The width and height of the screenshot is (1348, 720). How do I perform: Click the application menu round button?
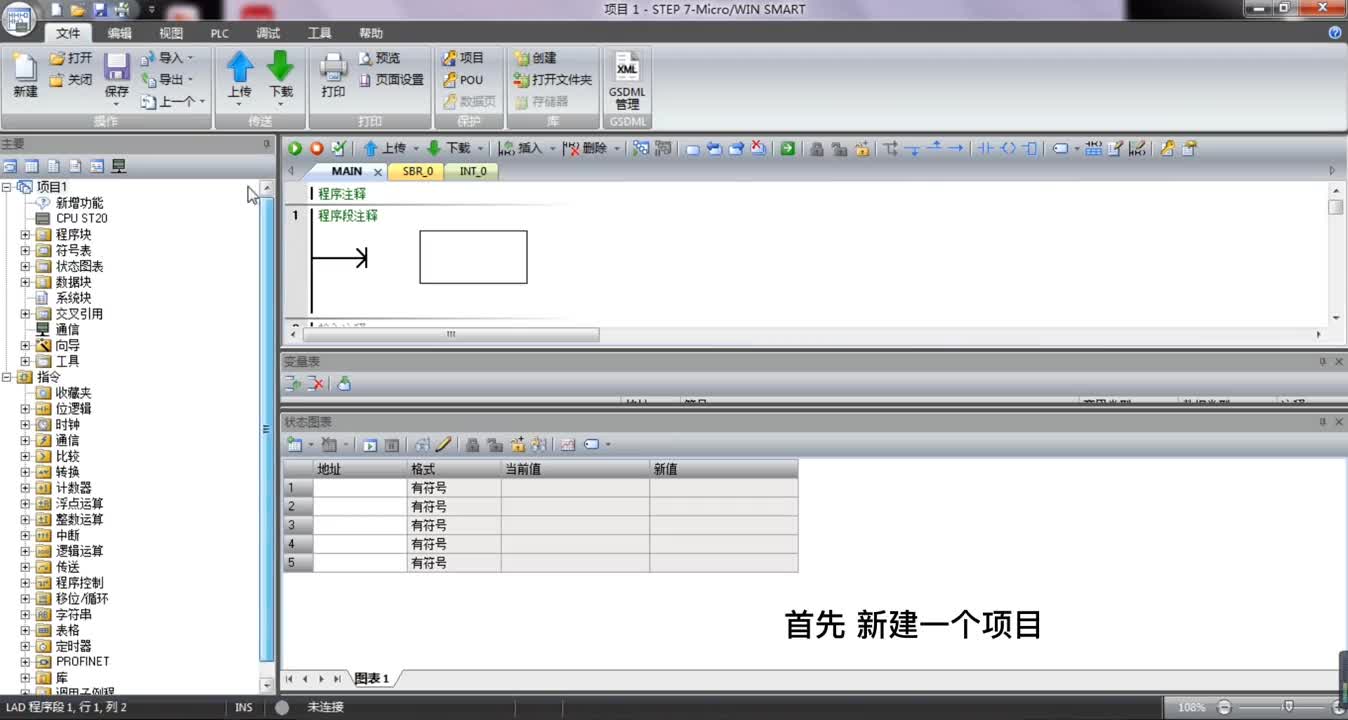pos(21,20)
